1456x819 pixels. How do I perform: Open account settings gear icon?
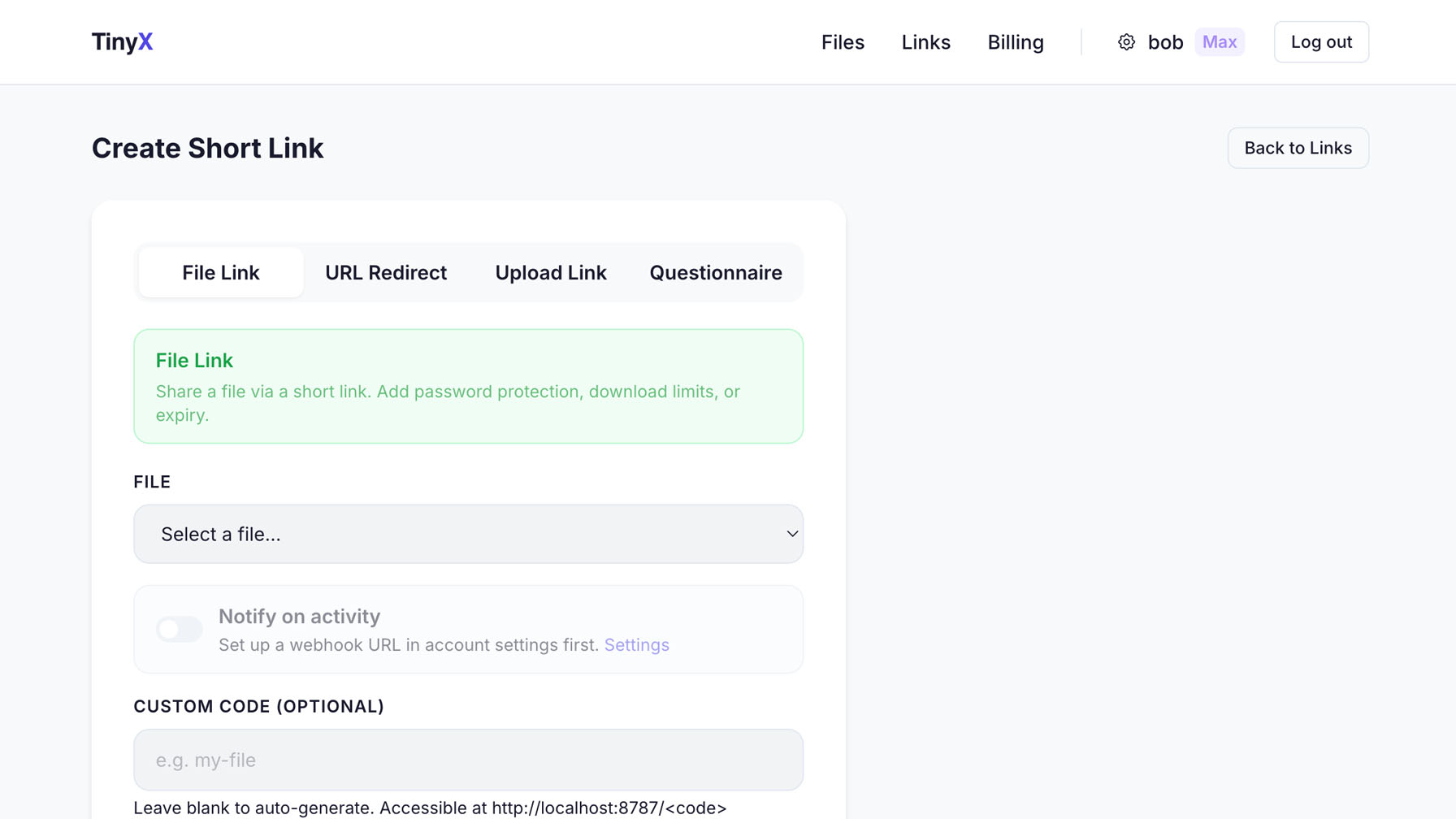pyautogui.click(x=1126, y=41)
